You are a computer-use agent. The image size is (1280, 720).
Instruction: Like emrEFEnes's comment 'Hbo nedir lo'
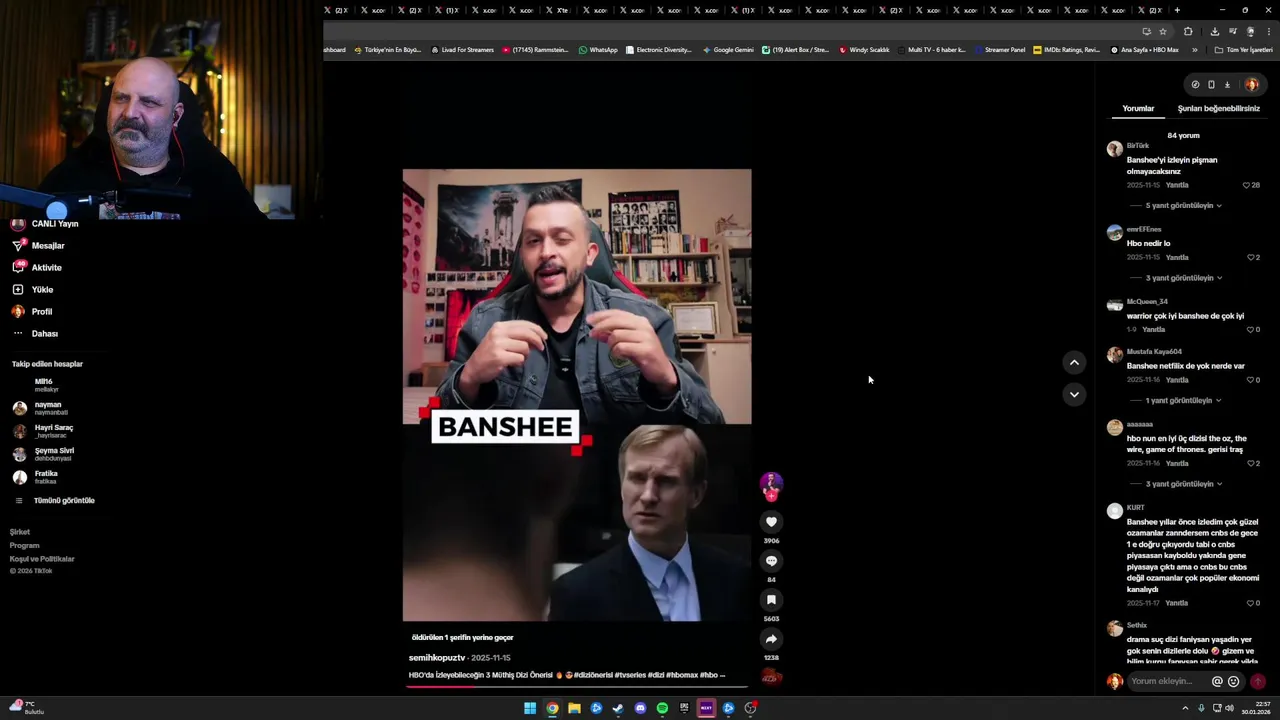tap(1253, 258)
